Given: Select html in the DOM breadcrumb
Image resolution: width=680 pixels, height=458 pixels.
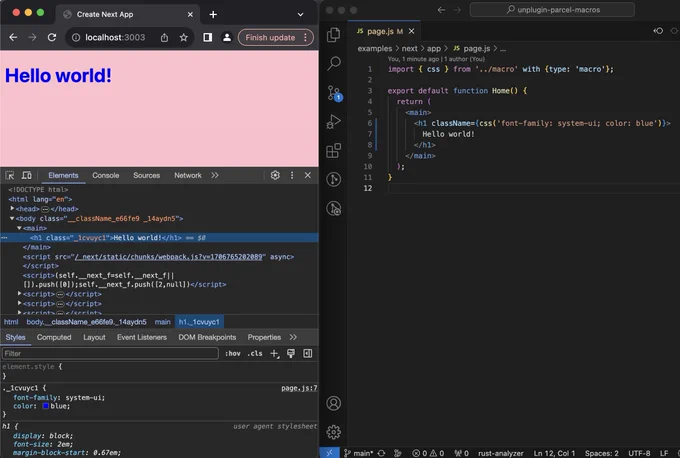Looking at the screenshot, I should [x=11, y=322].
